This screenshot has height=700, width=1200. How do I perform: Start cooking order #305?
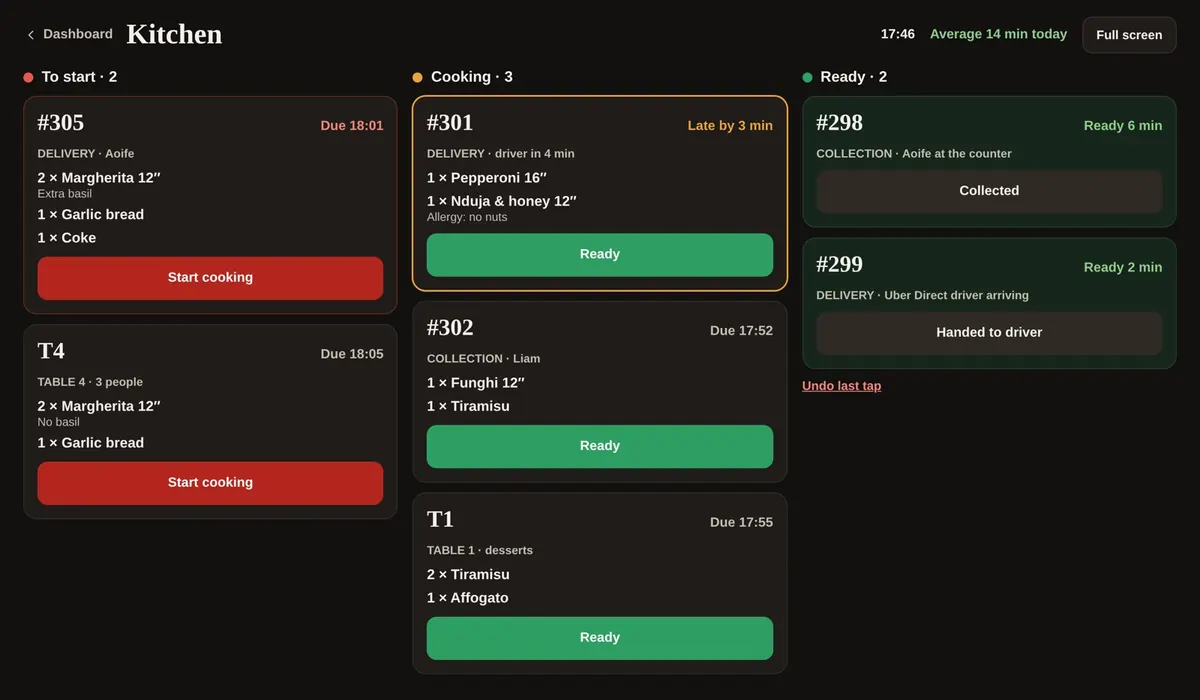tap(210, 278)
